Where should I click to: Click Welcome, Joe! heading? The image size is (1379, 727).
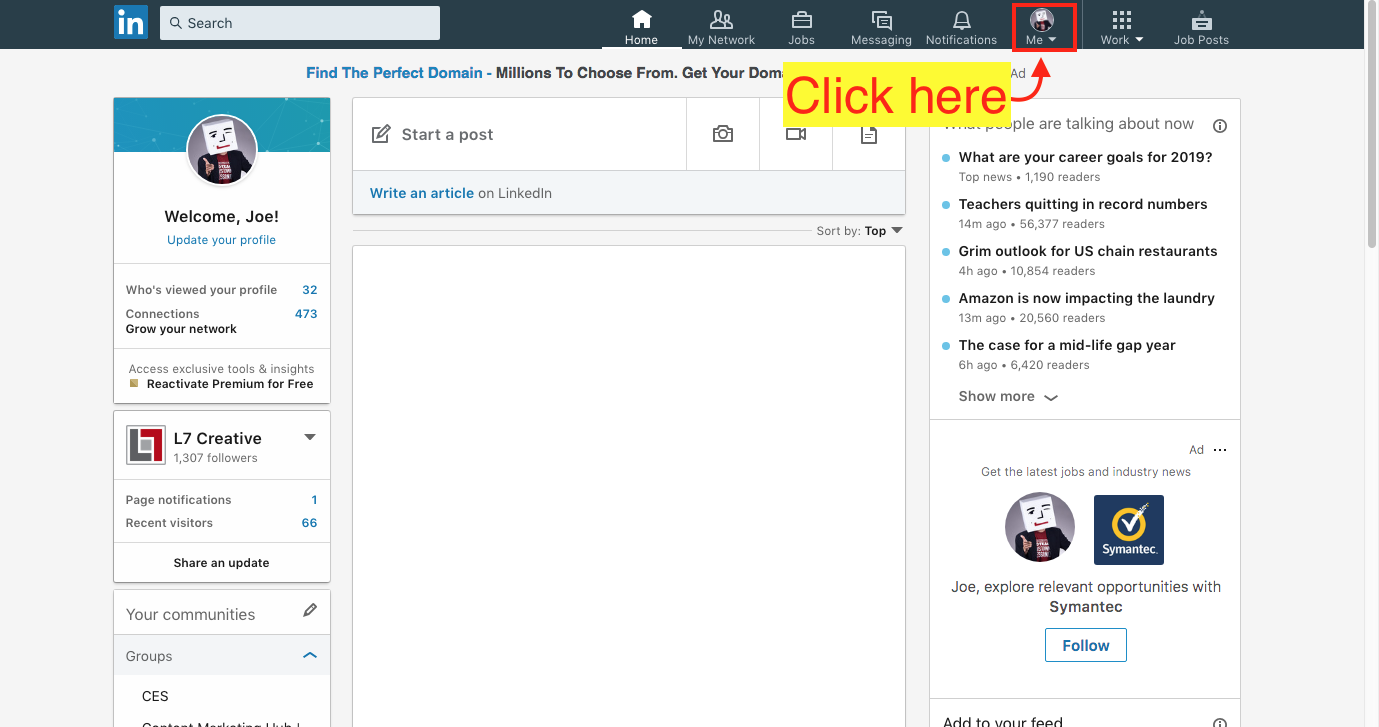(222, 216)
